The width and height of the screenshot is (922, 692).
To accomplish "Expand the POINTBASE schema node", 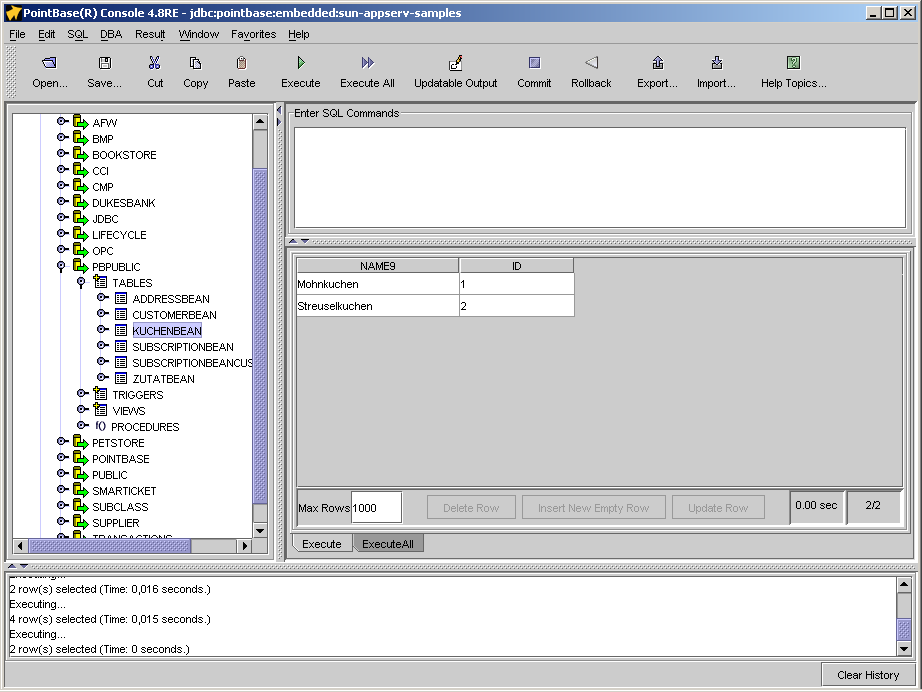I will pos(62,457).
